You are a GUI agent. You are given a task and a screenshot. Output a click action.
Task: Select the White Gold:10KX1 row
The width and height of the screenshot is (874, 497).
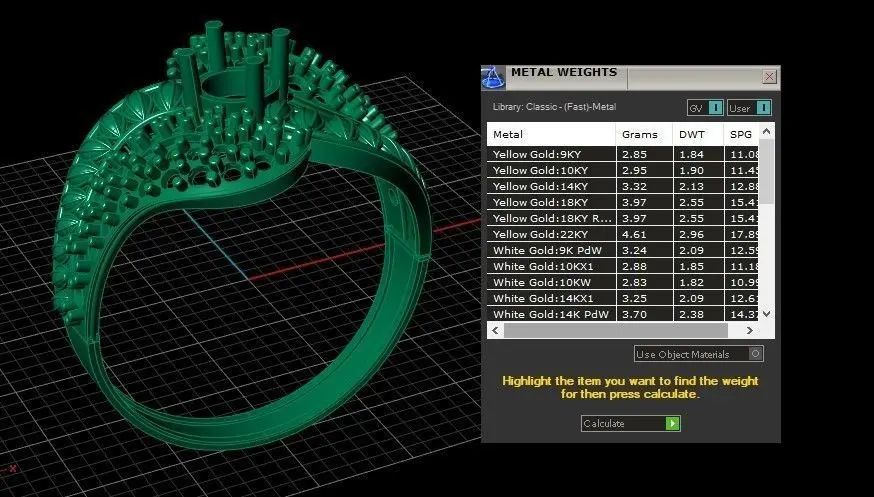tap(623, 266)
